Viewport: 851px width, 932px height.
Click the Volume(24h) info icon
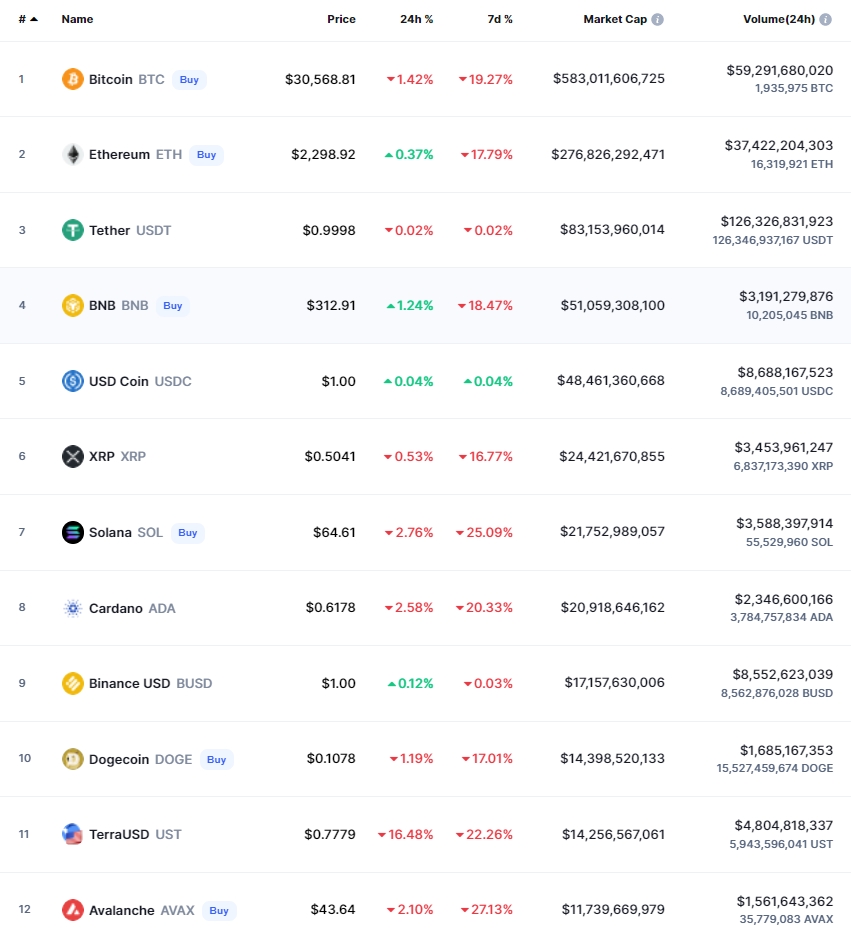[826, 19]
